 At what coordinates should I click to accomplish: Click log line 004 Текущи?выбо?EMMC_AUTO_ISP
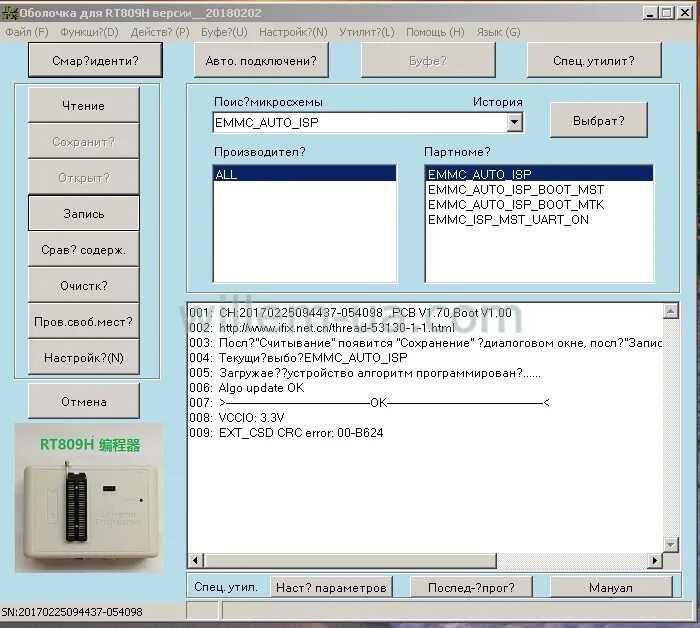[298, 358]
